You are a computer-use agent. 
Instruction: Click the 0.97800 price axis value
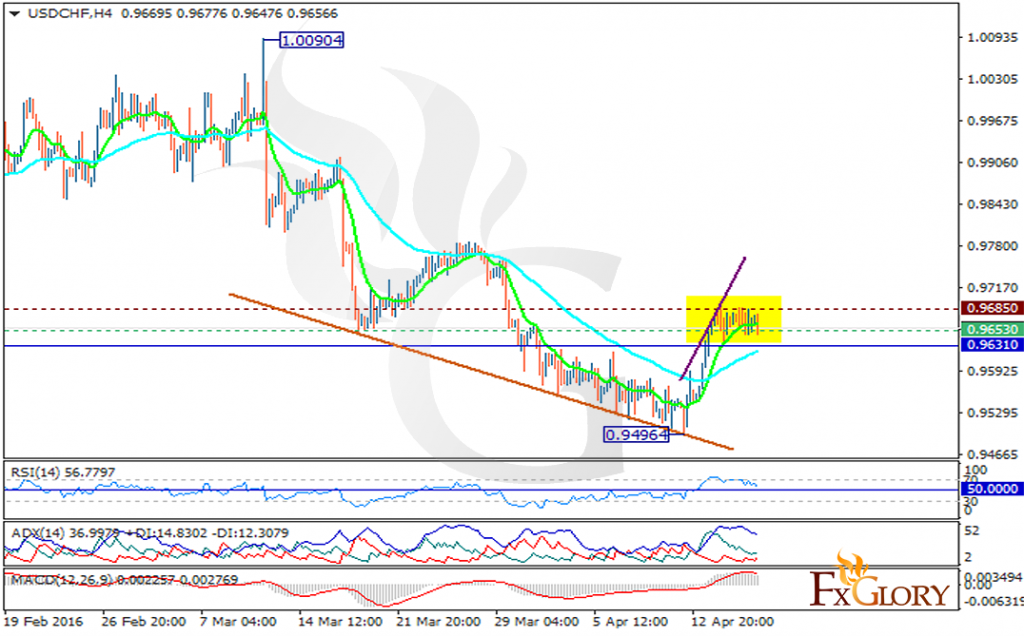click(x=993, y=246)
